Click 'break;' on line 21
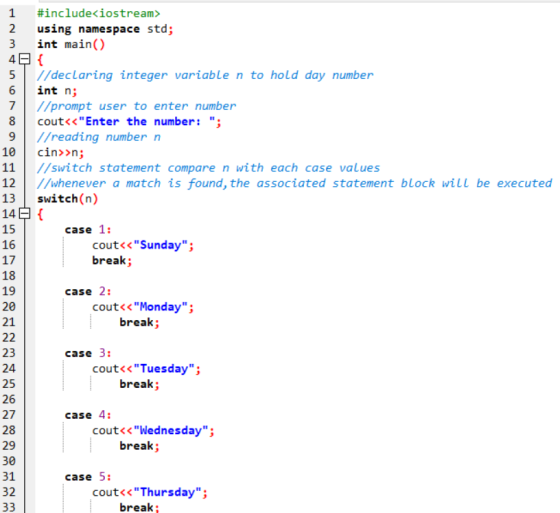 click(x=140, y=322)
